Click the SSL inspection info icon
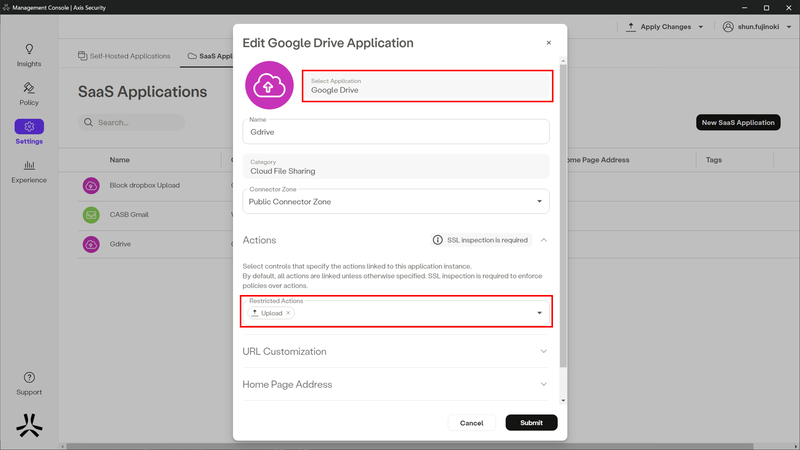This screenshot has width=800, height=450. (437, 240)
